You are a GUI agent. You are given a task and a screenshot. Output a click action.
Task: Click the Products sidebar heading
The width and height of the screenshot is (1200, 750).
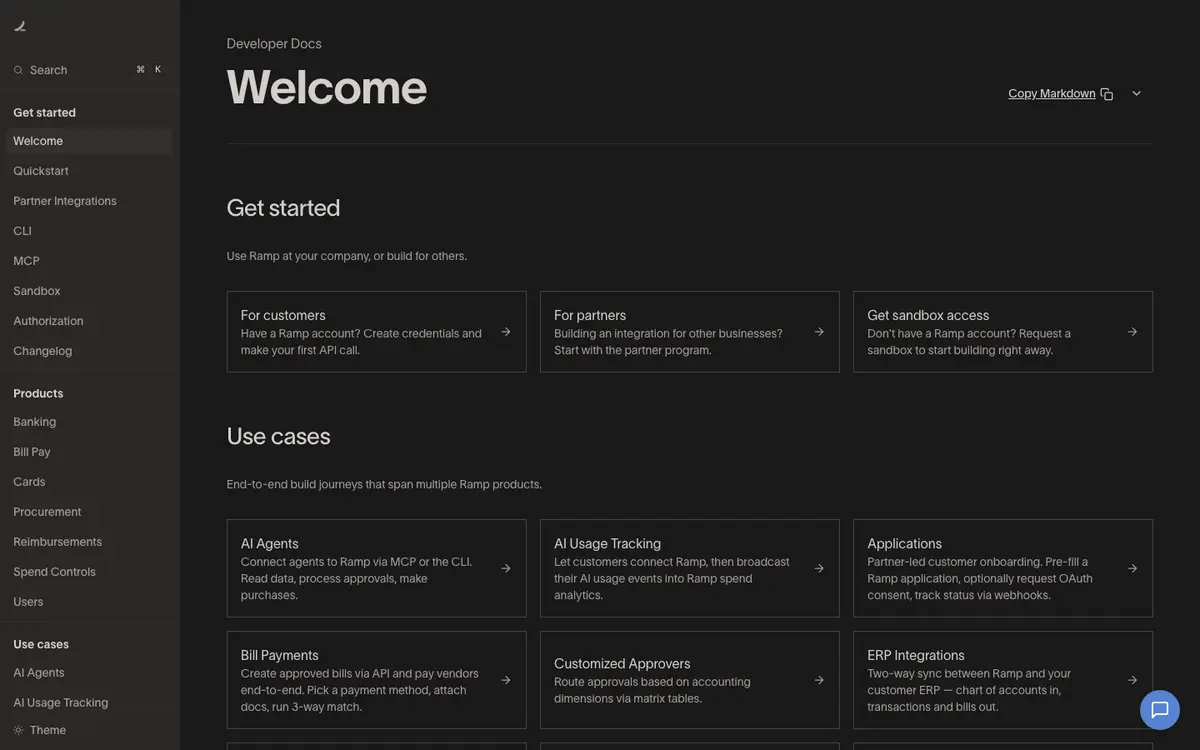coord(38,394)
